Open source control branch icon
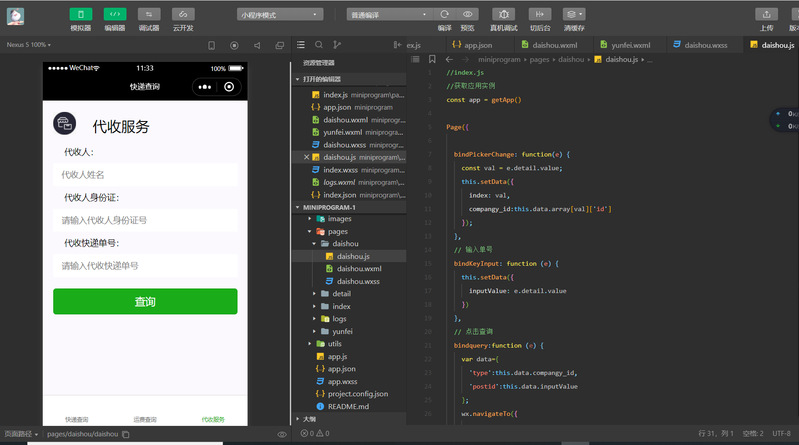This screenshot has height=445, width=799. pyautogui.click(x=337, y=45)
